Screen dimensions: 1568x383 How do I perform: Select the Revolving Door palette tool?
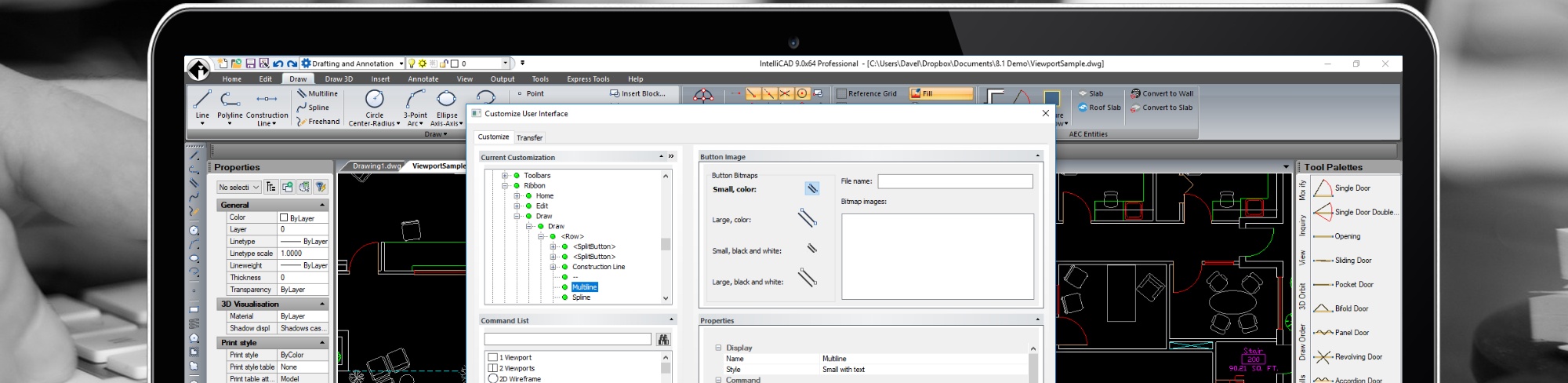1348,357
